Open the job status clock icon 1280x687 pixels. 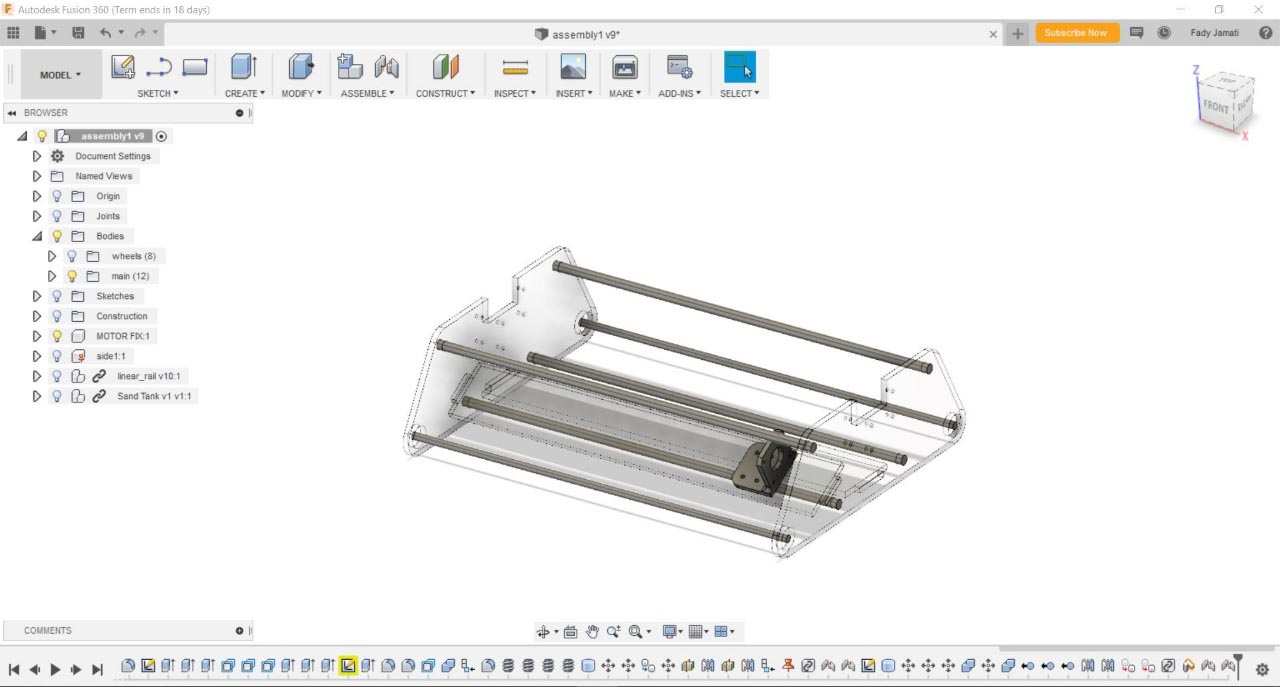pyautogui.click(x=1164, y=33)
